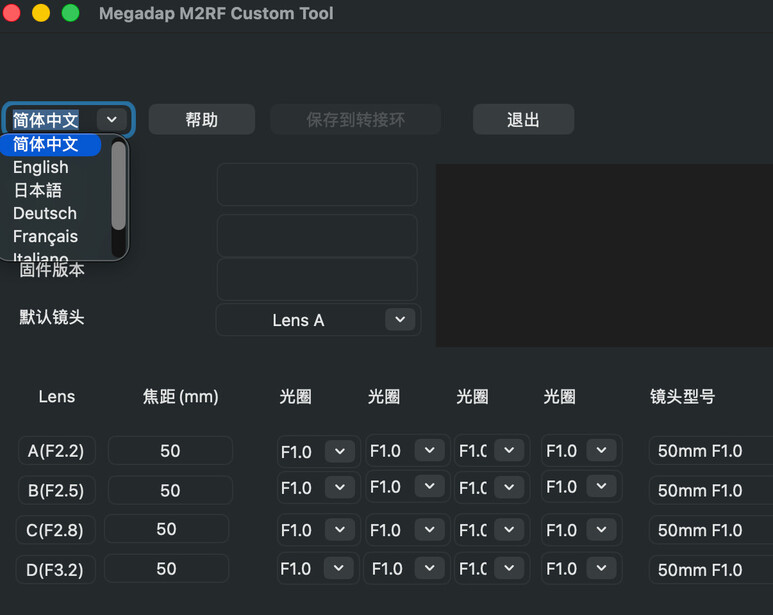The width and height of the screenshot is (773, 615).
Task: Open the language selector dropdown
Action: pyautogui.click(x=112, y=120)
